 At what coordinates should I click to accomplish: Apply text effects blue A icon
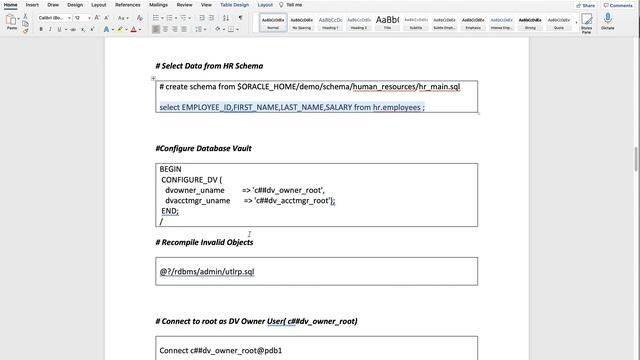tap(106, 29)
